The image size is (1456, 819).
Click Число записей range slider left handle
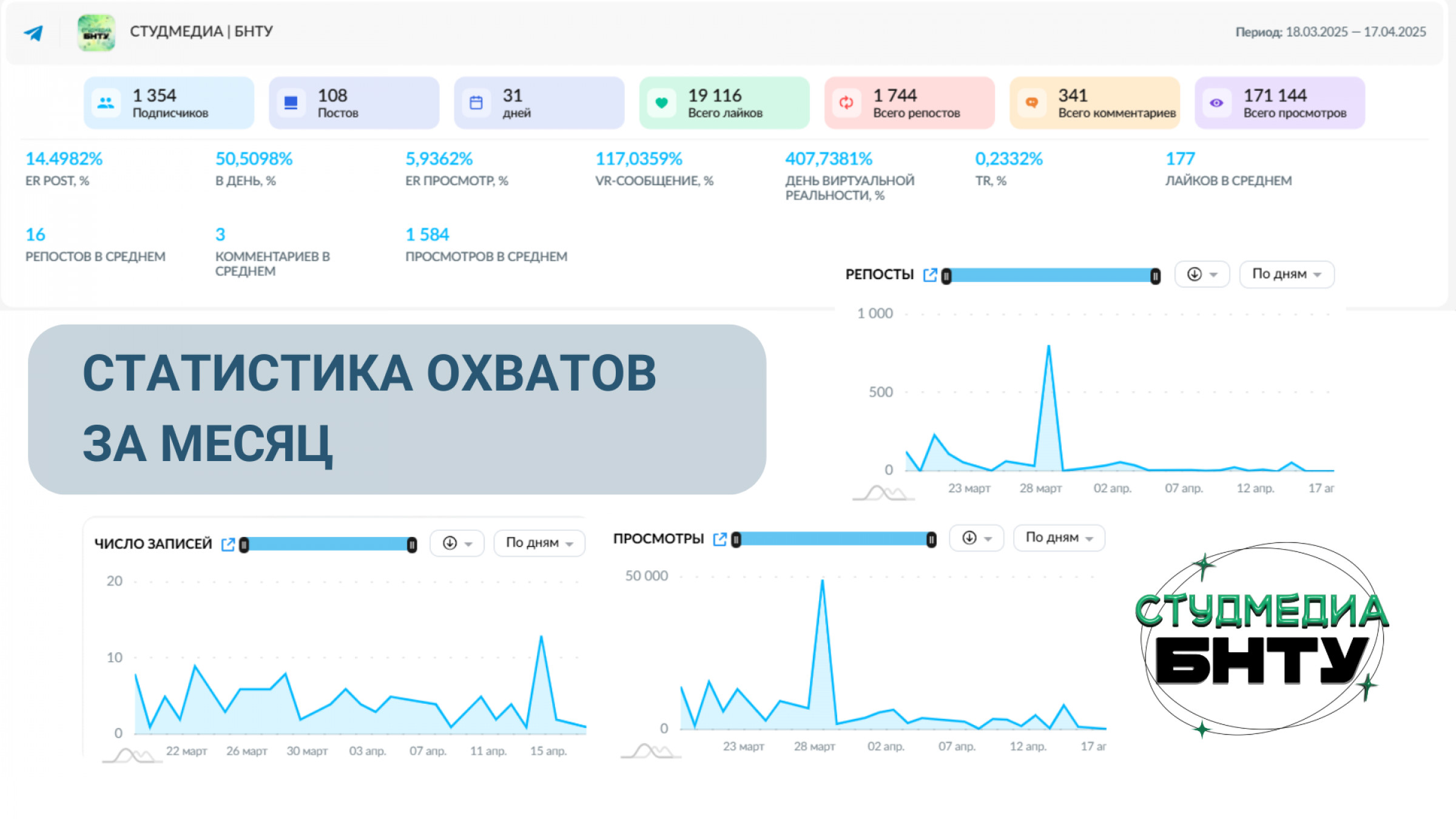click(x=244, y=545)
